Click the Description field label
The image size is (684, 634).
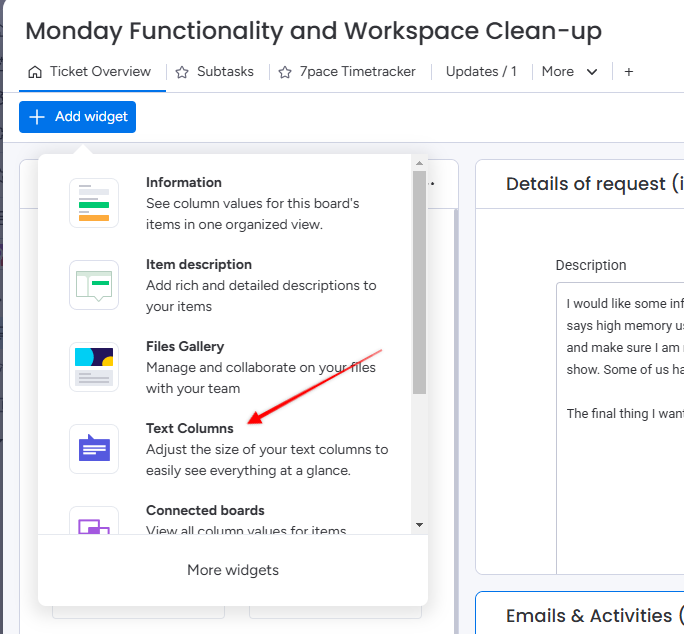click(591, 265)
